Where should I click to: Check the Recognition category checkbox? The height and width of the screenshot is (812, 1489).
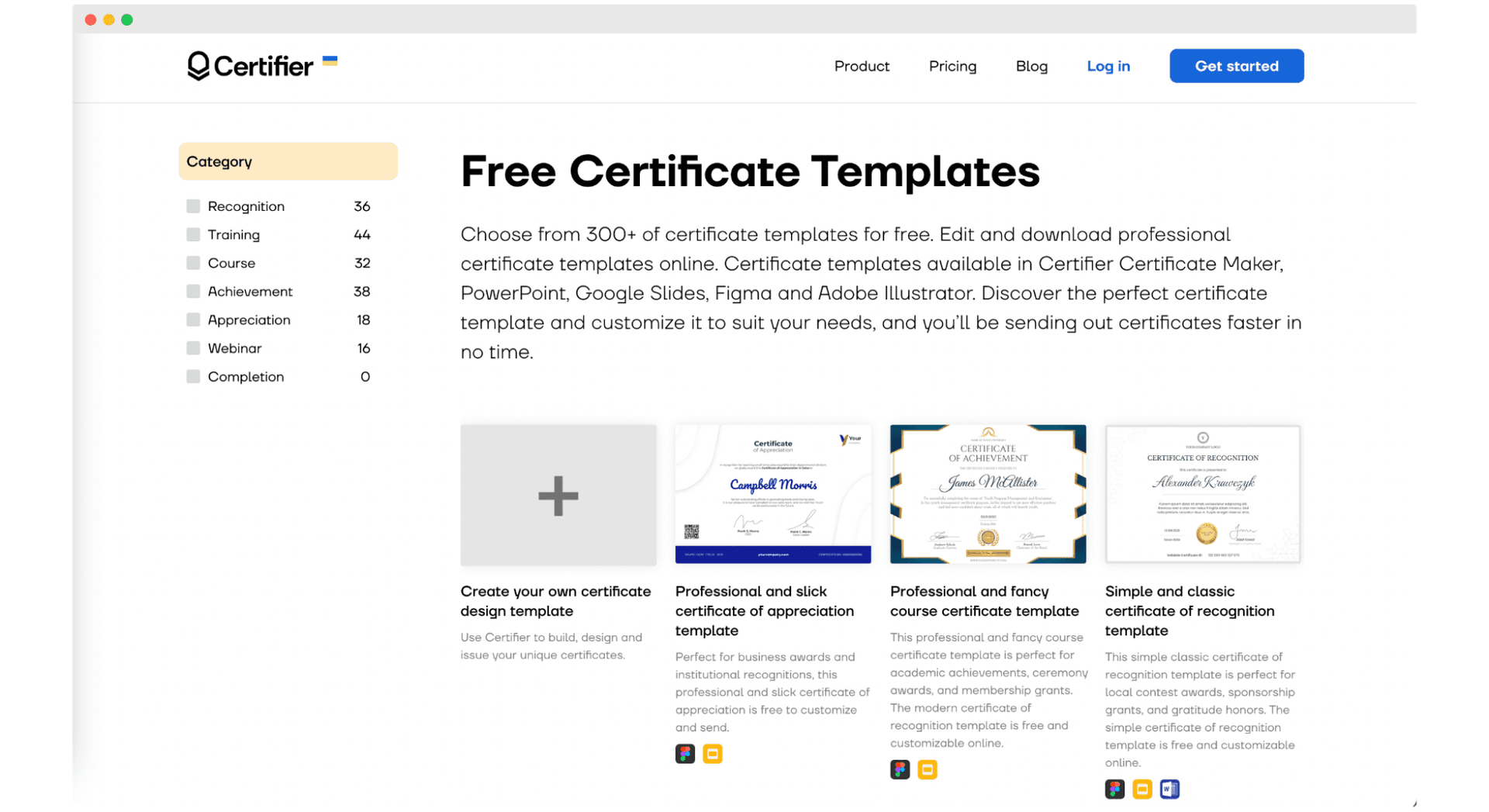click(193, 206)
